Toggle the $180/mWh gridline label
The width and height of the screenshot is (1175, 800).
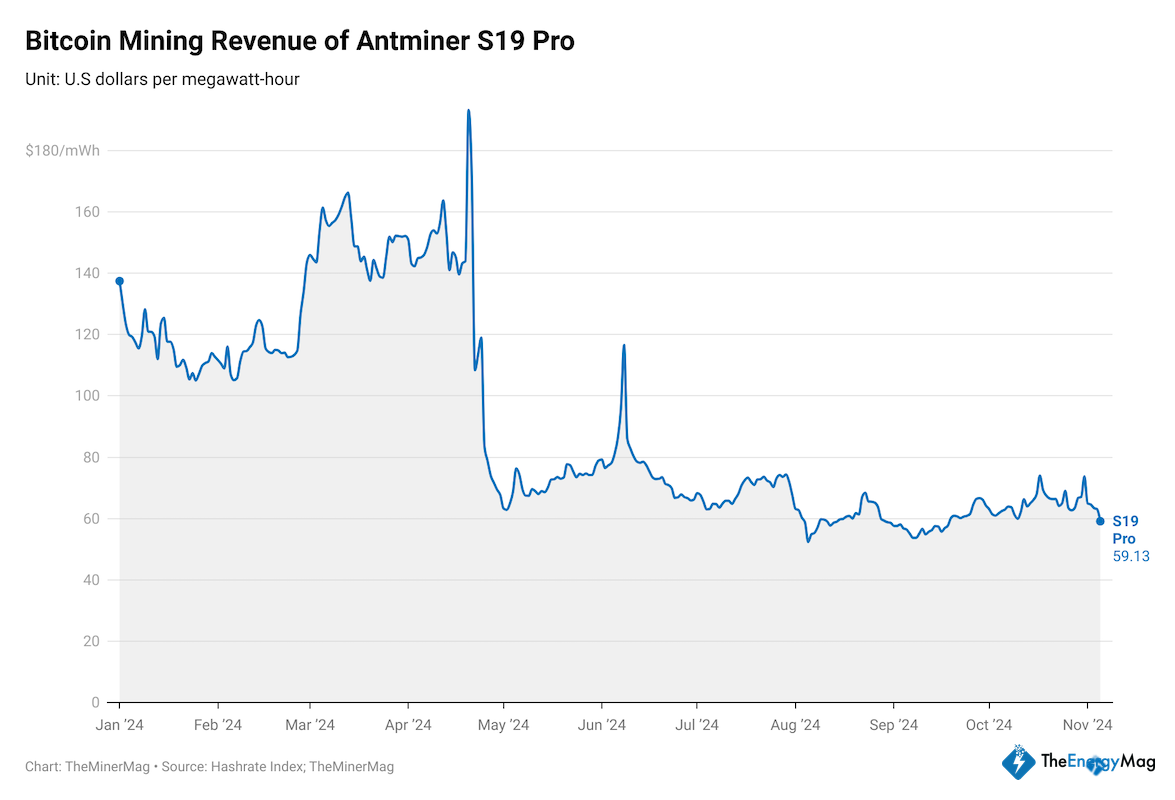pyautogui.click(x=63, y=150)
